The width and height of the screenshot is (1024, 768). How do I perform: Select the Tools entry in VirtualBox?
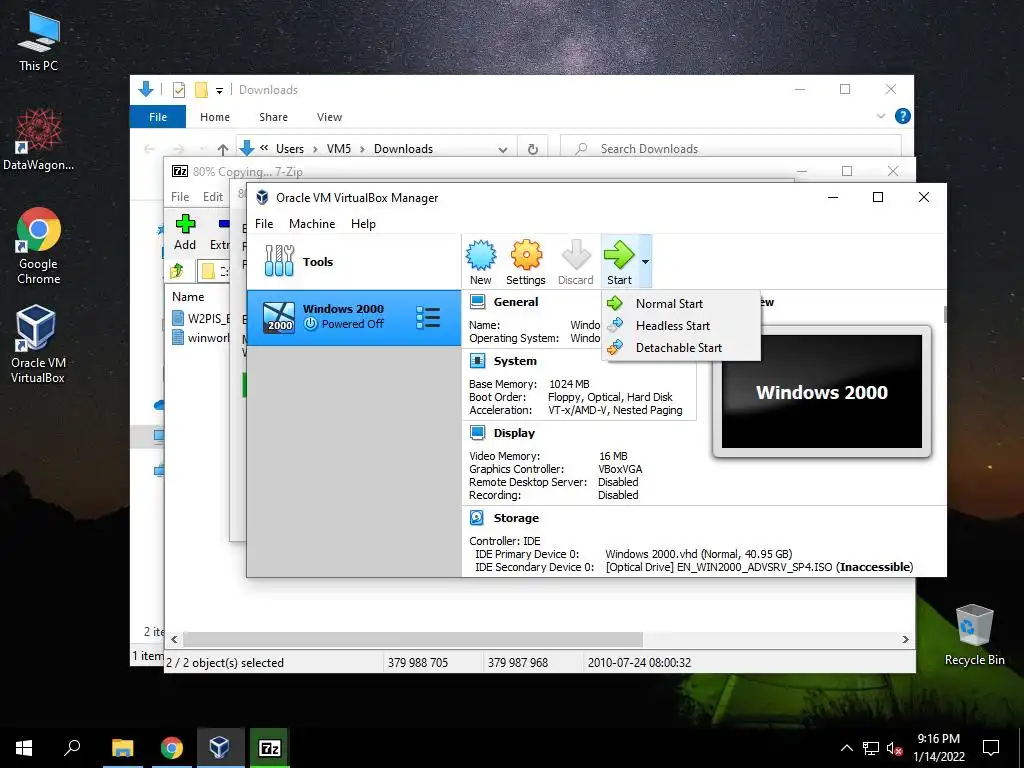click(x=353, y=262)
